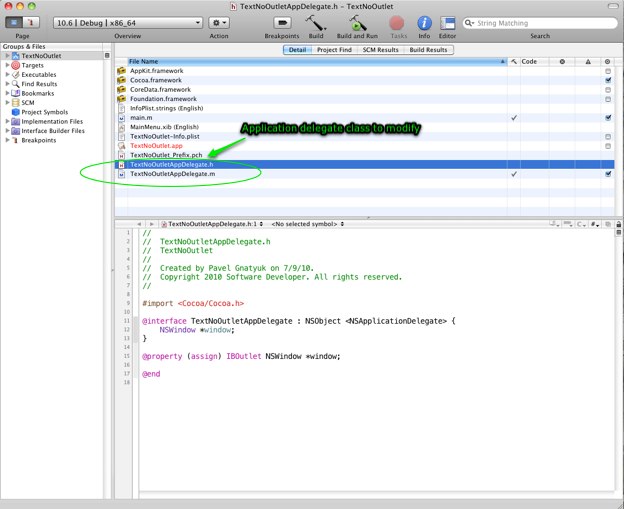The width and height of the screenshot is (624, 509).
Task: Select Project Symbols in the sidebar
Action: [45, 112]
